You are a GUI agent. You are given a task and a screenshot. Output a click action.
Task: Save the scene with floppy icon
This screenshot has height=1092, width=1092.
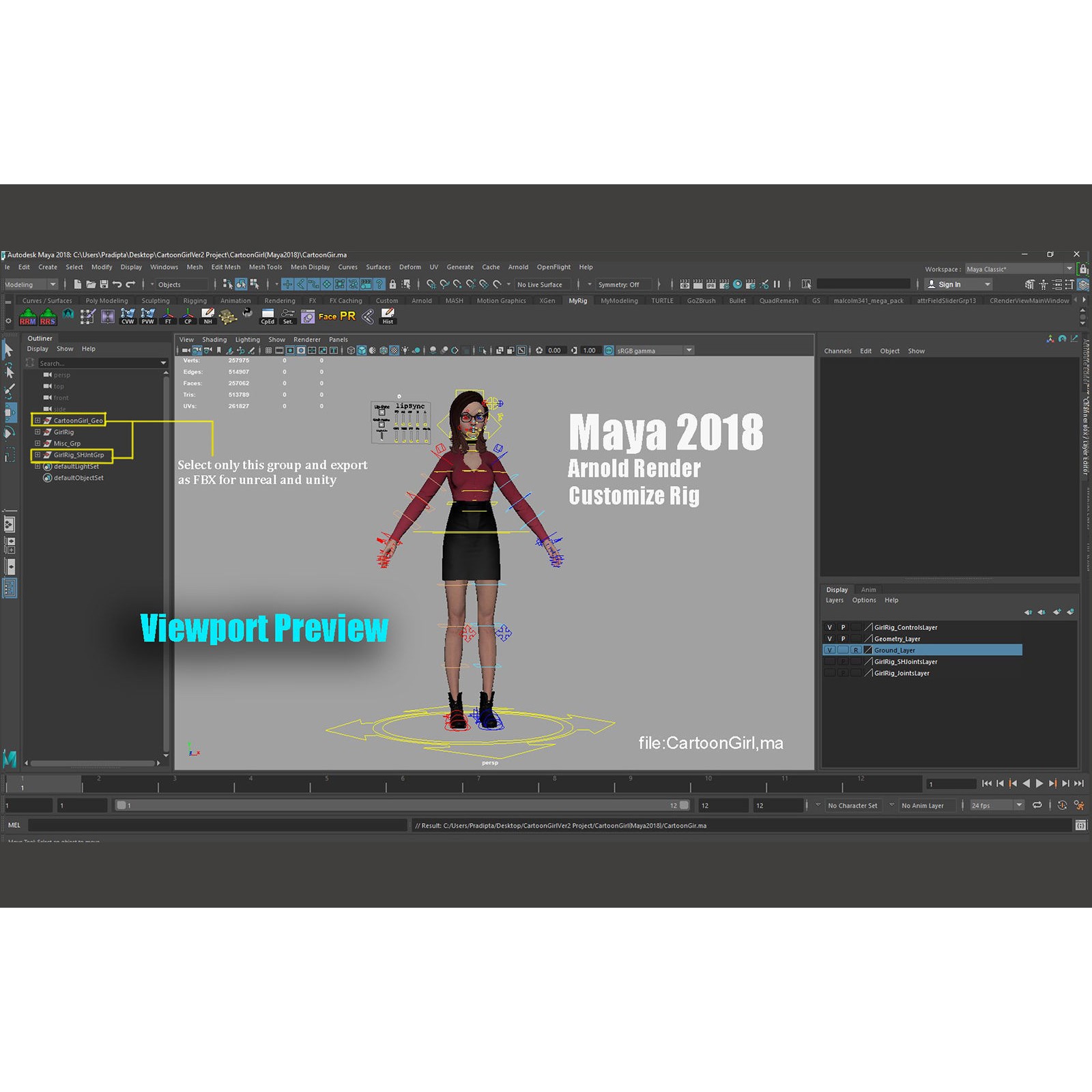104,285
